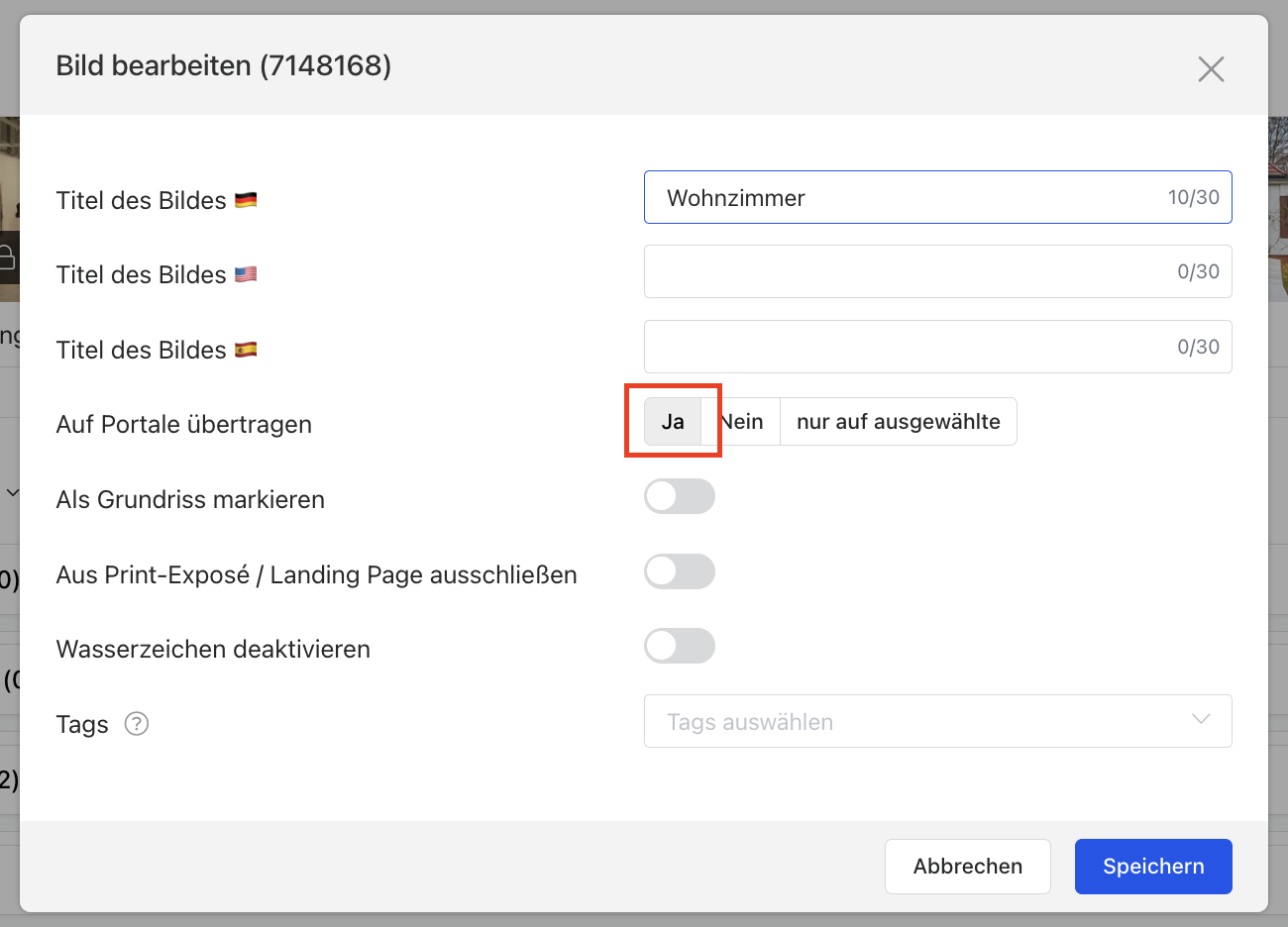Image resolution: width=1288 pixels, height=927 pixels.
Task: Click the Spanish flag beside third title label
Action: pos(246,350)
